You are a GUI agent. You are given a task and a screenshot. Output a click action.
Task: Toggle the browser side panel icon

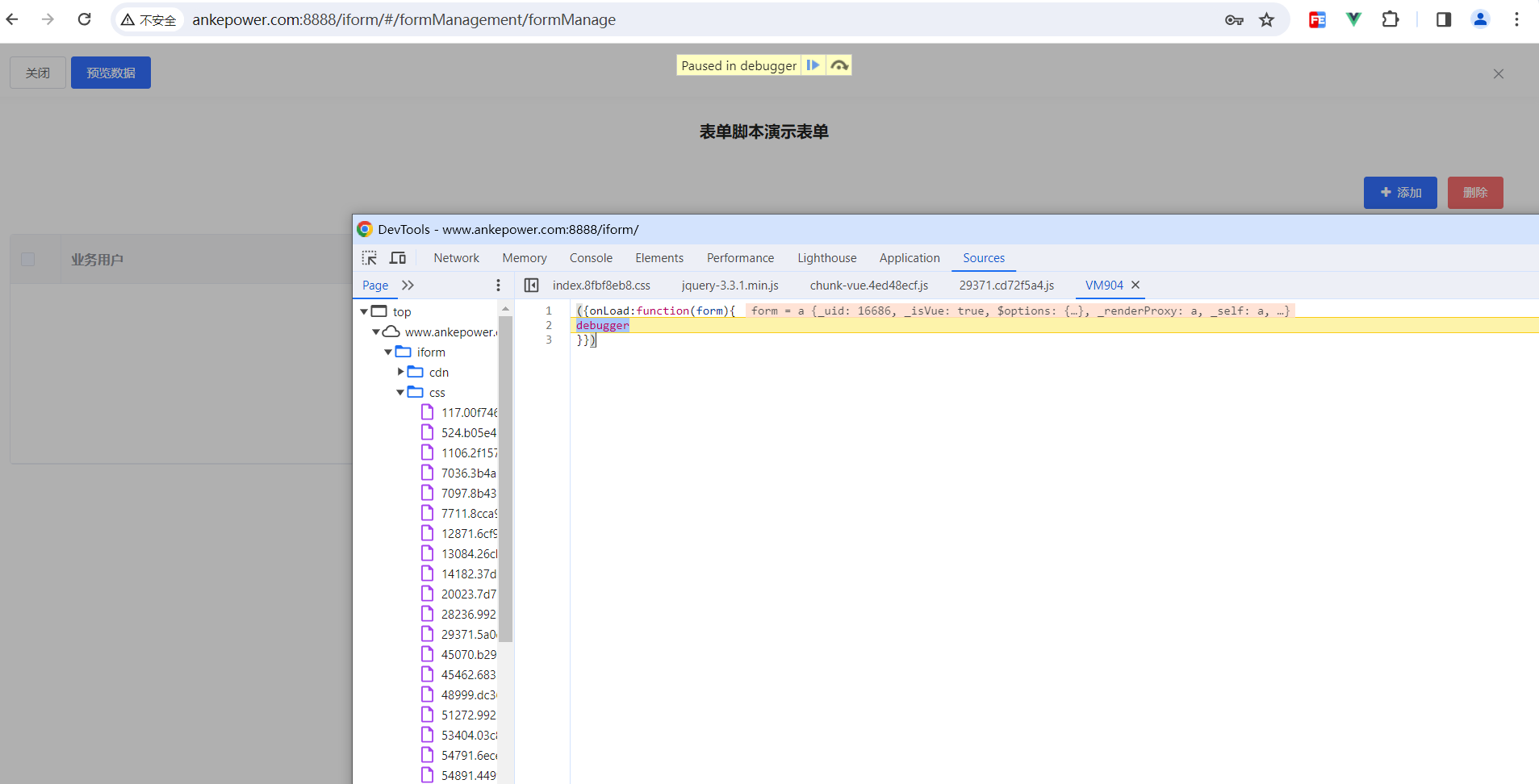pyautogui.click(x=1444, y=20)
